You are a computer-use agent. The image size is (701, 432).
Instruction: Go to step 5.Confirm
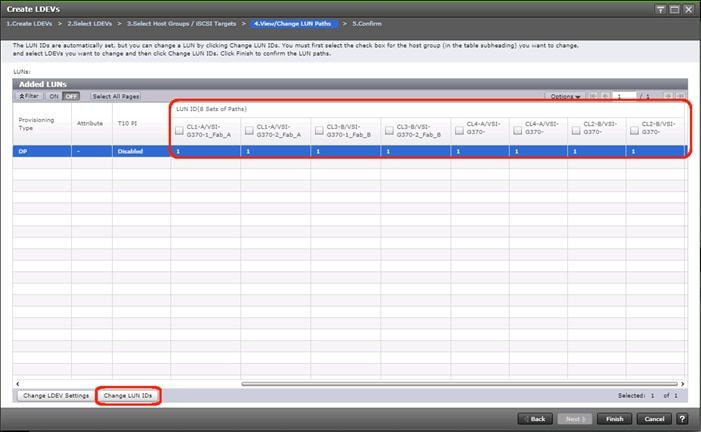(x=367, y=24)
